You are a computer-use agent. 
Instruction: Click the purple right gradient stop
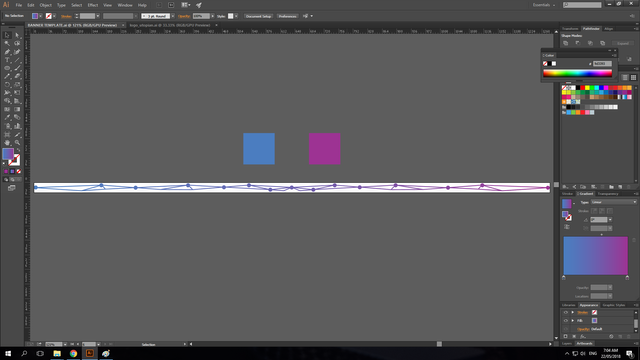point(627,278)
